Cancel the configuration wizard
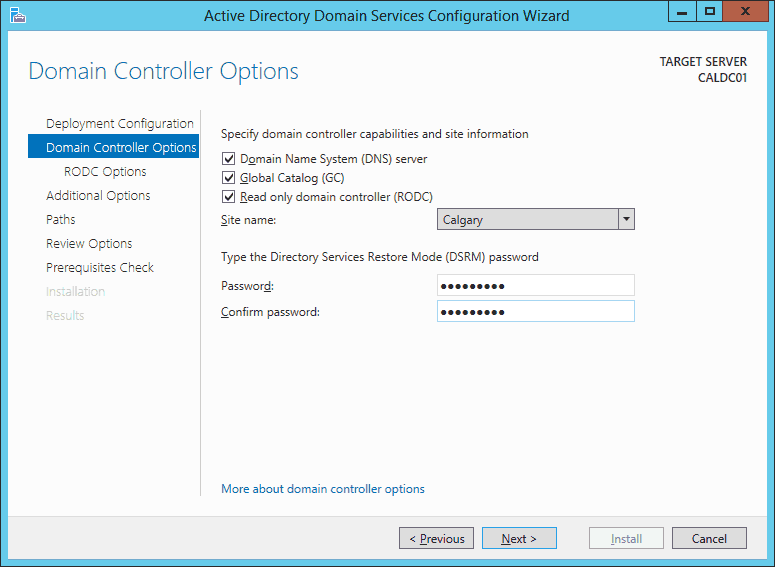775x567 pixels. (x=709, y=538)
